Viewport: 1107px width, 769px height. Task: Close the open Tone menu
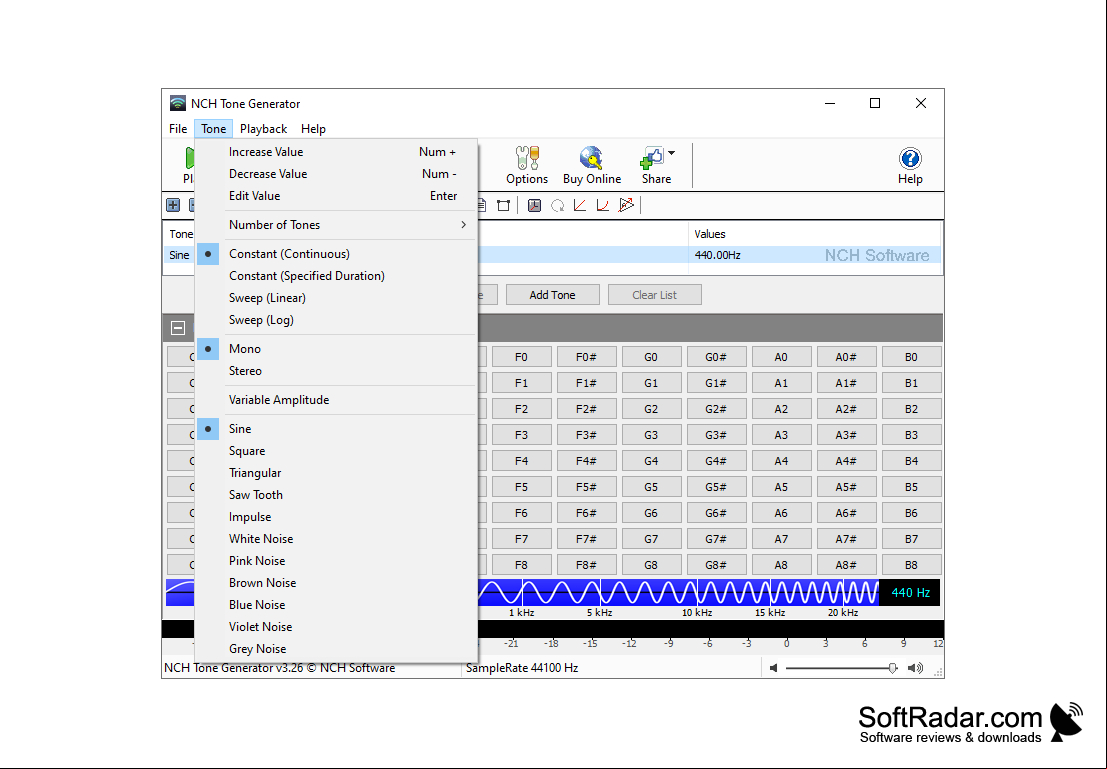[x=213, y=129]
